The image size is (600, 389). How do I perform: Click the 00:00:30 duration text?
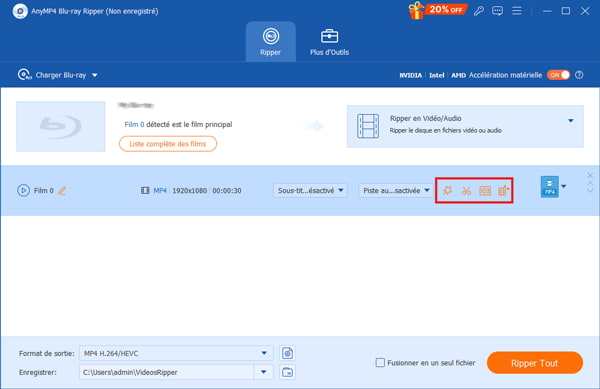pos(227,190)
